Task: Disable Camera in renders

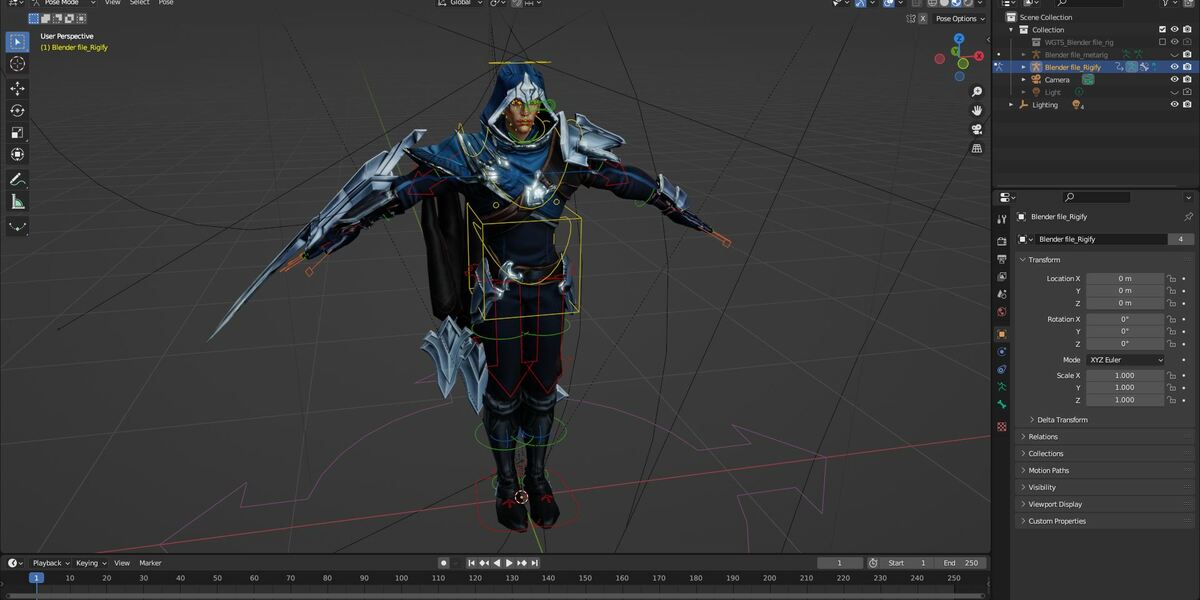Action: tap(1187, 80)
